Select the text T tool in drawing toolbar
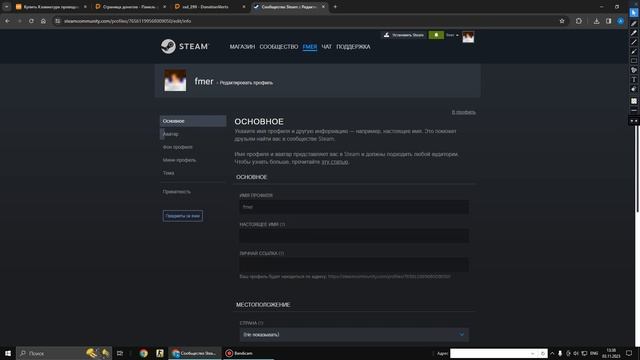 [x=633, y=80]
